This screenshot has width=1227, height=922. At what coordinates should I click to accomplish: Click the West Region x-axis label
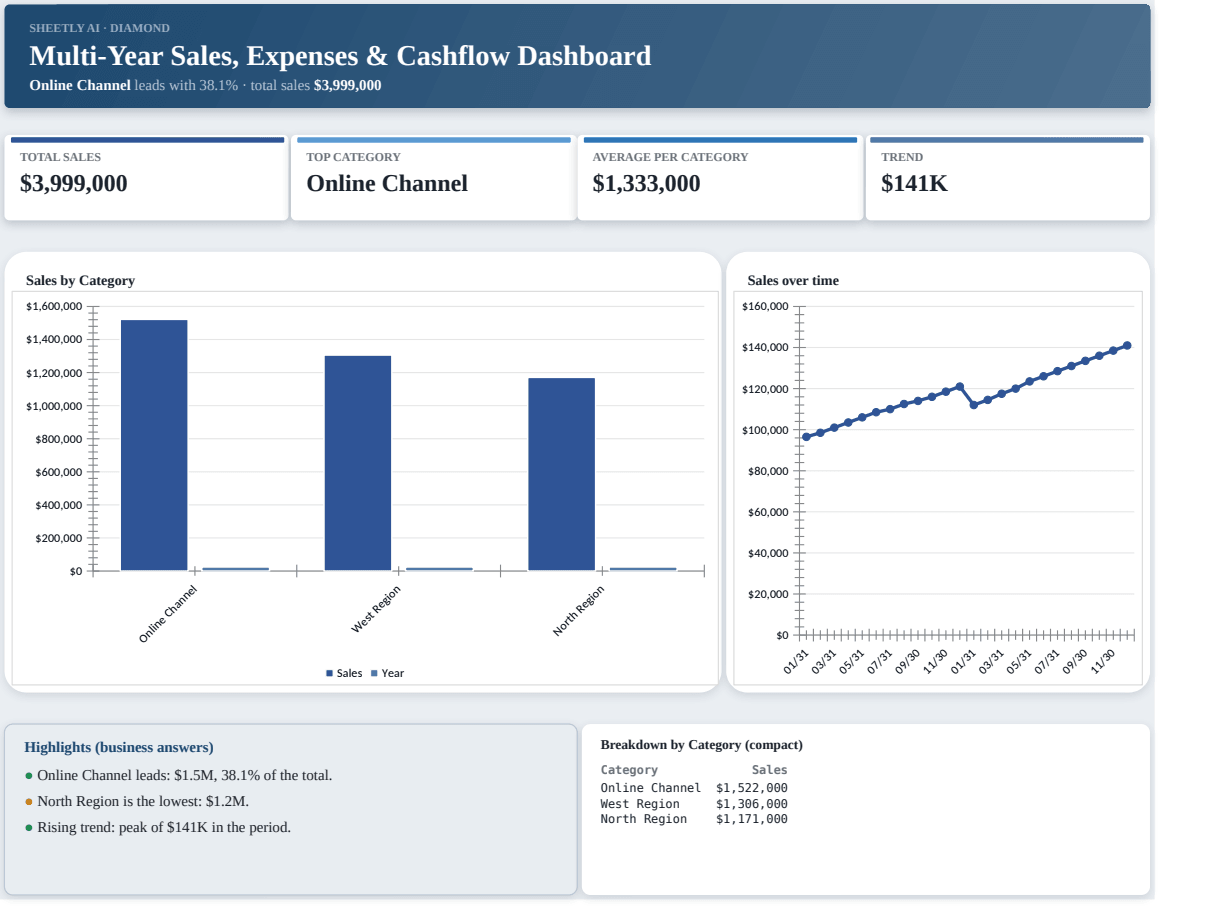[376, 609]
